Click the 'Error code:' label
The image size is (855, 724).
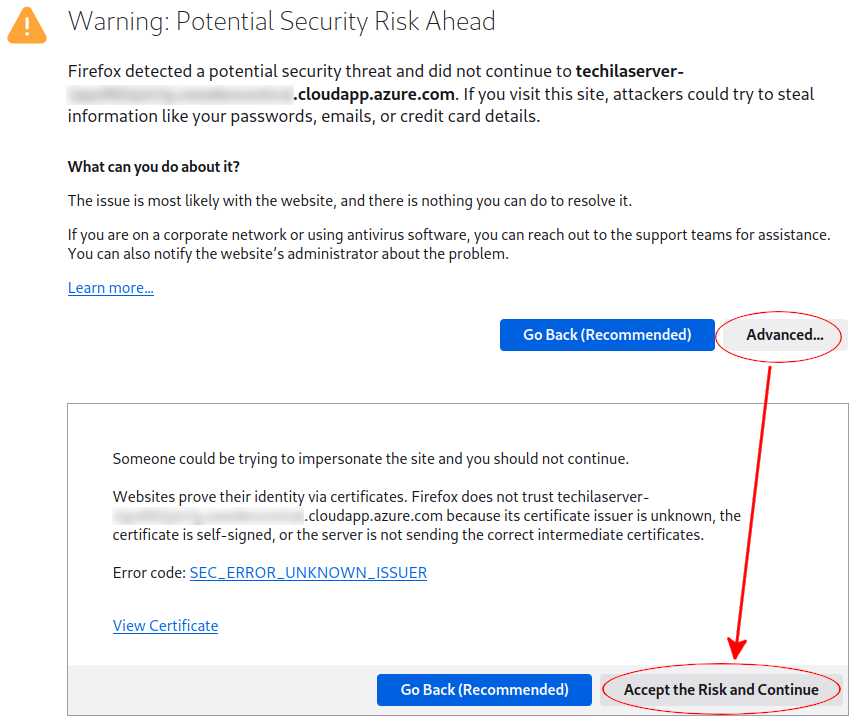click(x=149, y=573)
